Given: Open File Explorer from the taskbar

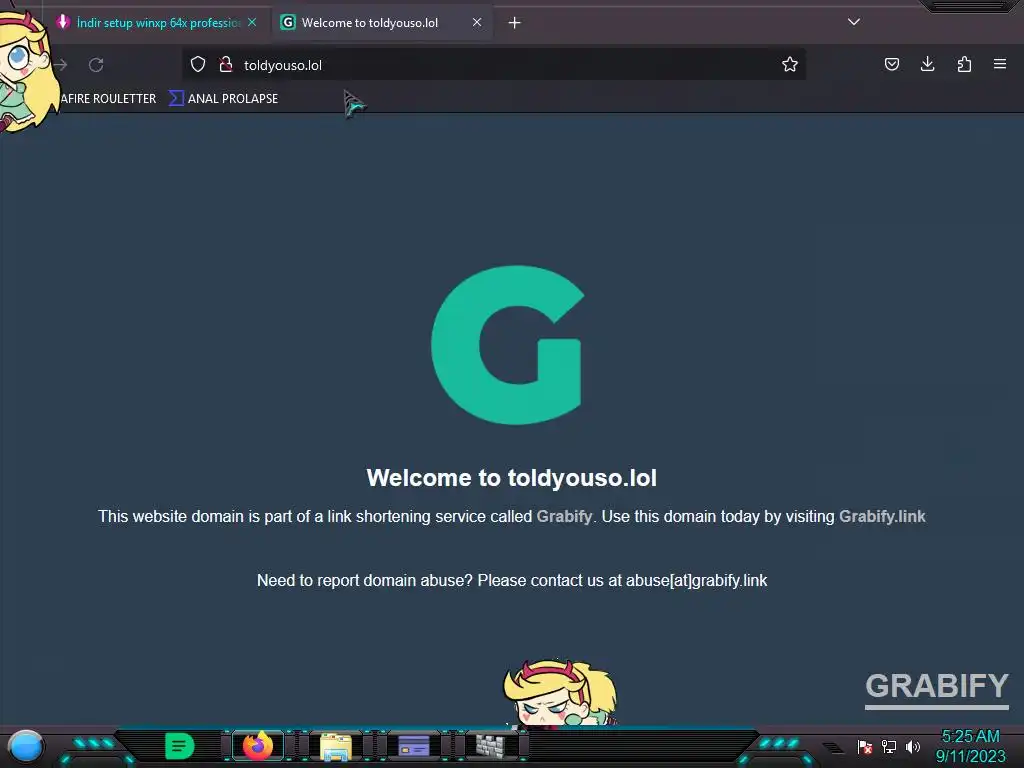Looking at the screenshot, I should (x=336, y=747).
